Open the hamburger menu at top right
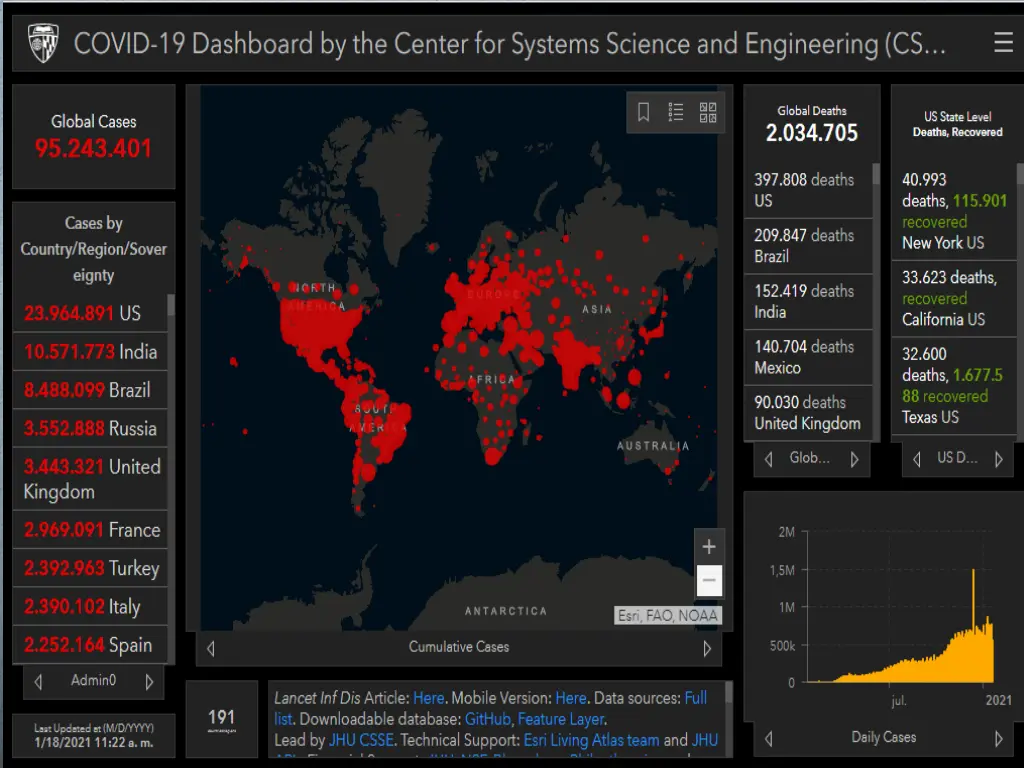 [1003, 42]
